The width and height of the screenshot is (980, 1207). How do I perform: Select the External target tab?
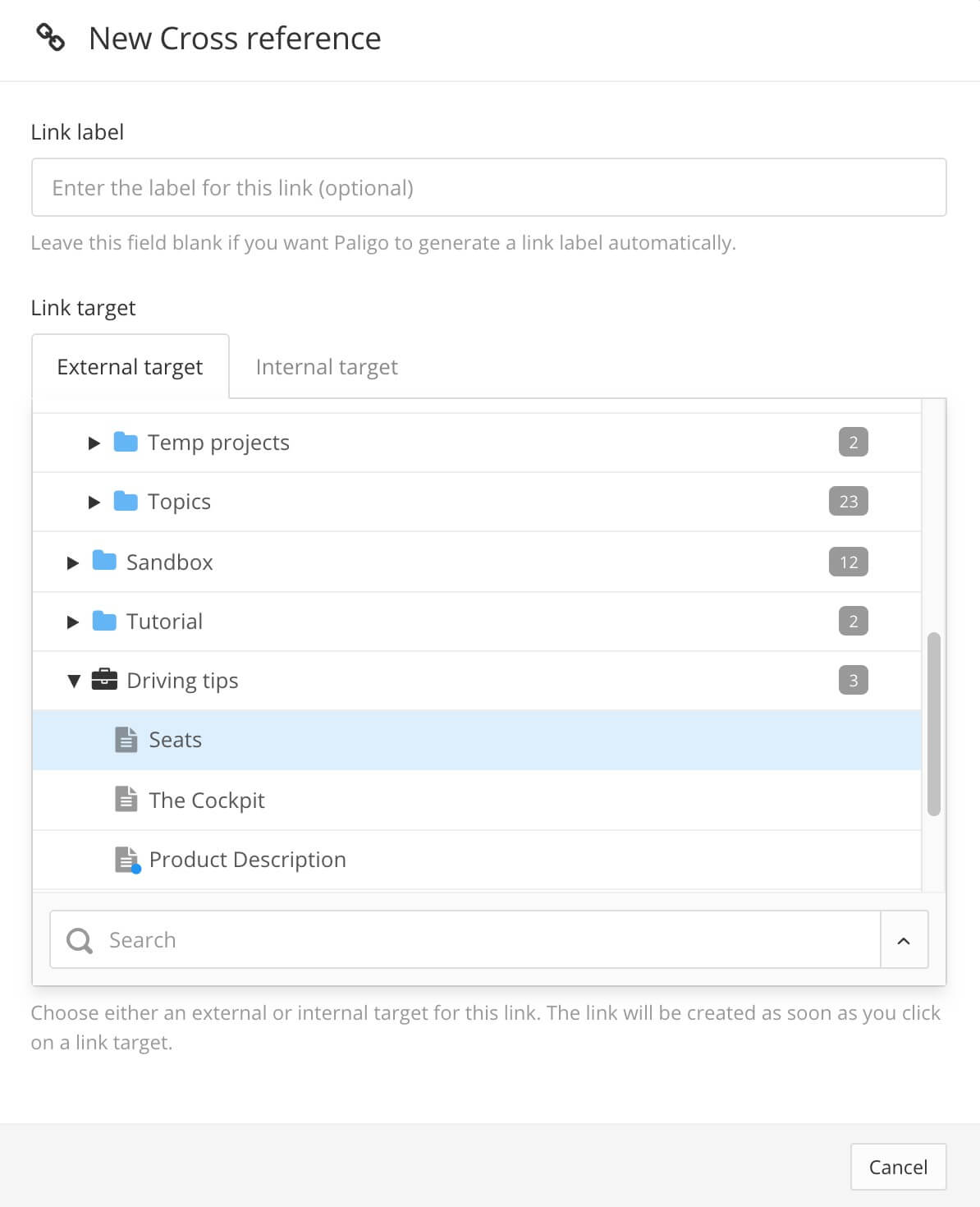pos(130,367)
